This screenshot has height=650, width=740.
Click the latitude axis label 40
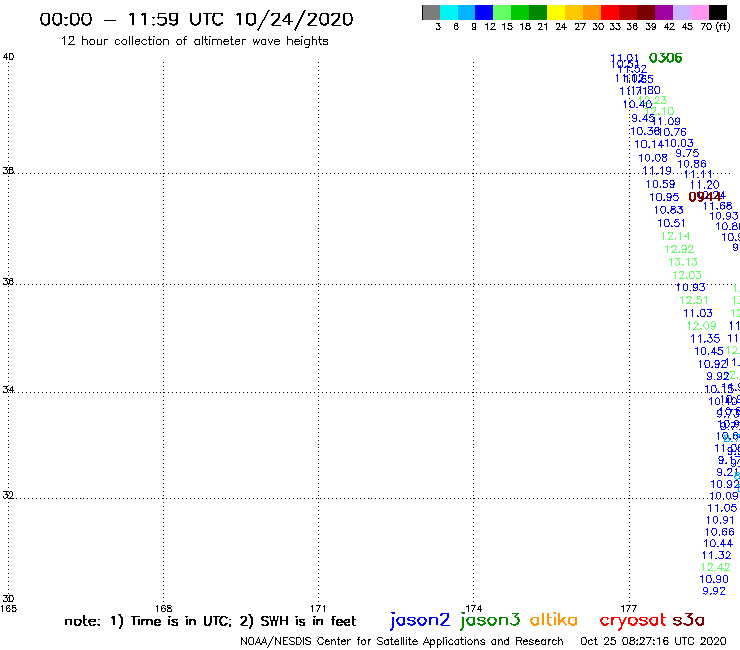[8, 57]
